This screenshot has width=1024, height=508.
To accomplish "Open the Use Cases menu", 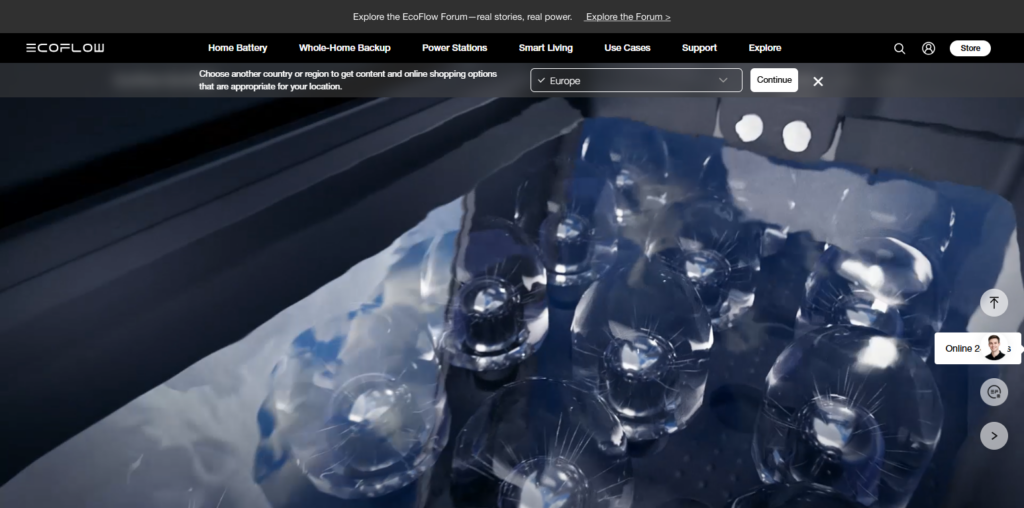I will pyautogui.click(x=627, y=48).
